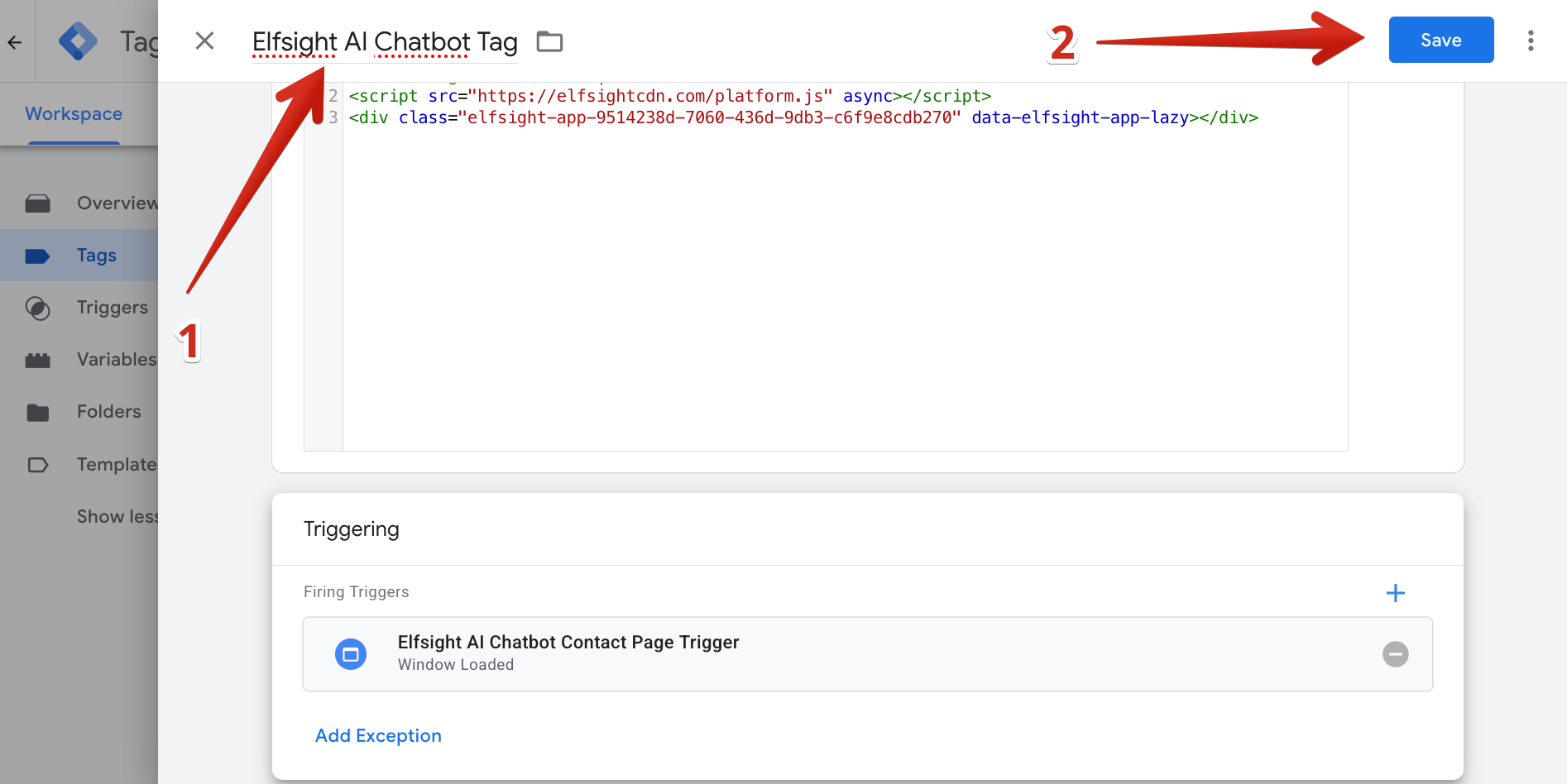Close the tag editor panel
The width and height of the screenshot is (1567, 784).
coord(204,41)
